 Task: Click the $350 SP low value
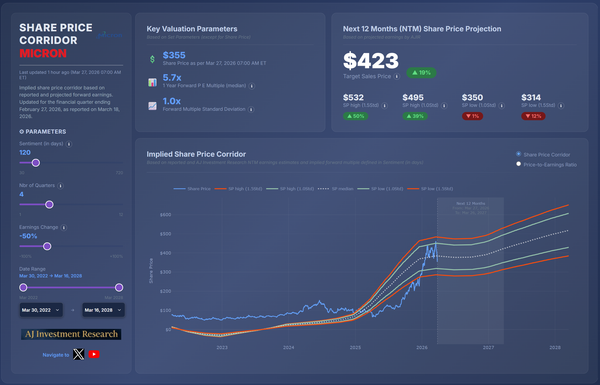pos(472,98)
